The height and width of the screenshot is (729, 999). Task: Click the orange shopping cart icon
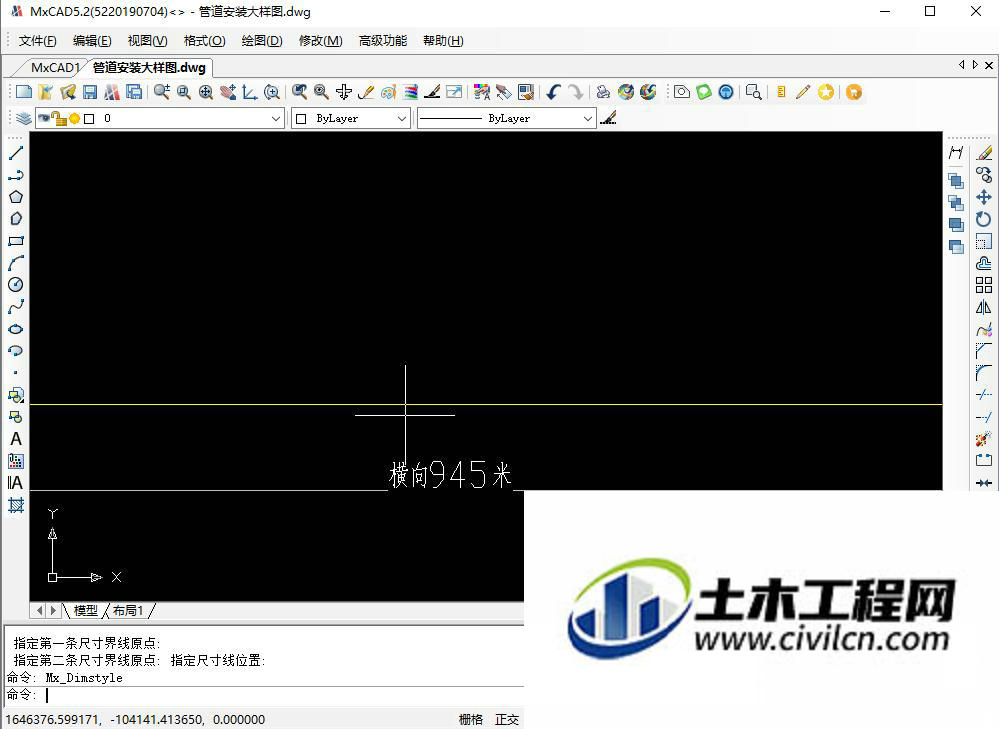pos(854,92)
